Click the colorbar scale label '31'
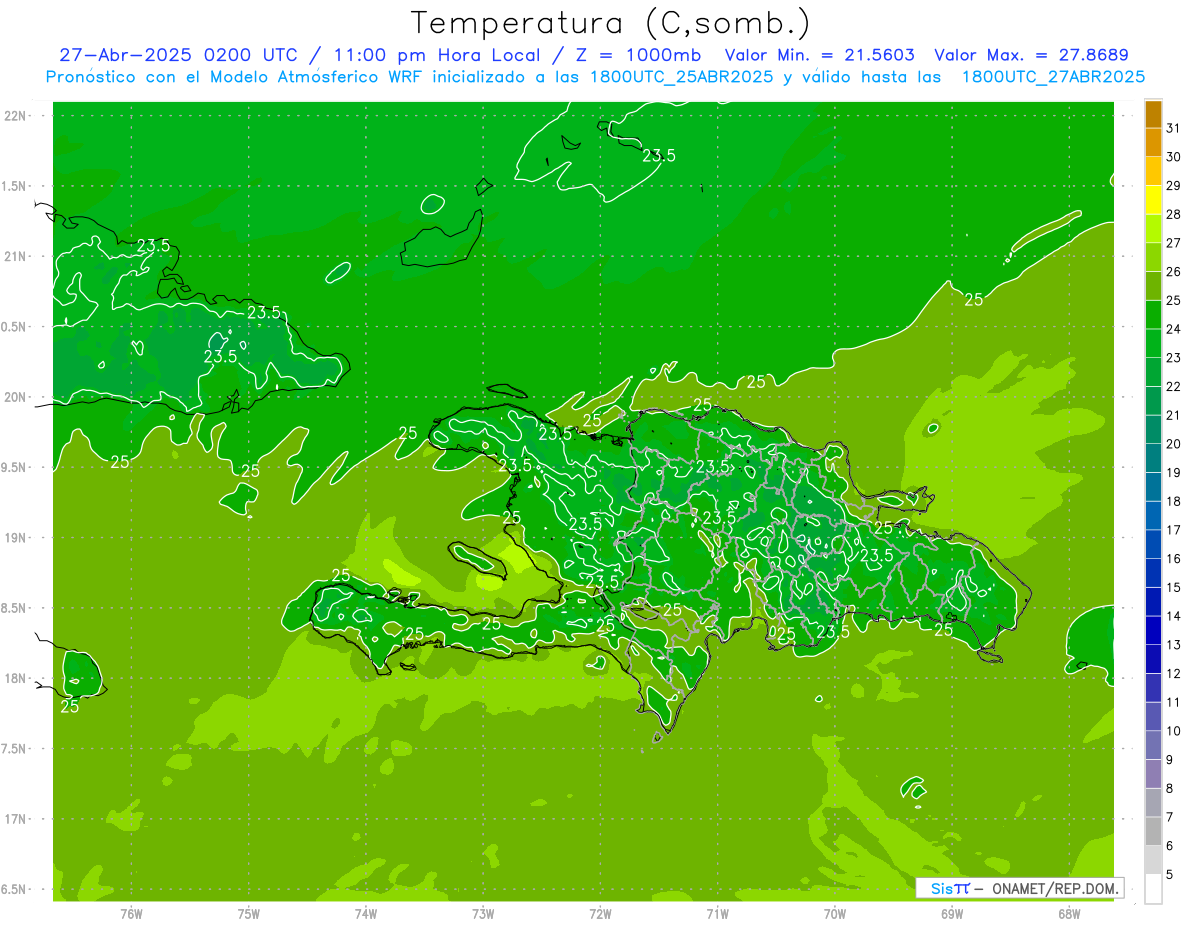The image size is (1200, 927). [1174, 128]
